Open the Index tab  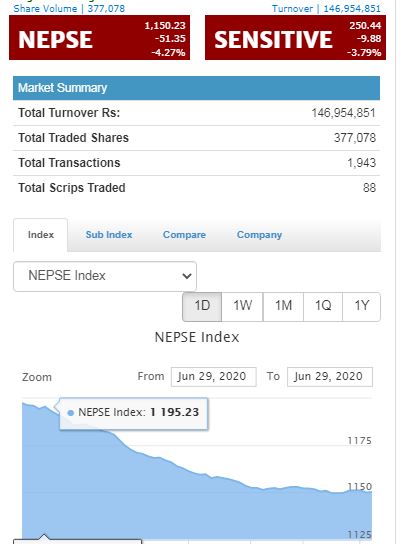click(x=41, y=235)
